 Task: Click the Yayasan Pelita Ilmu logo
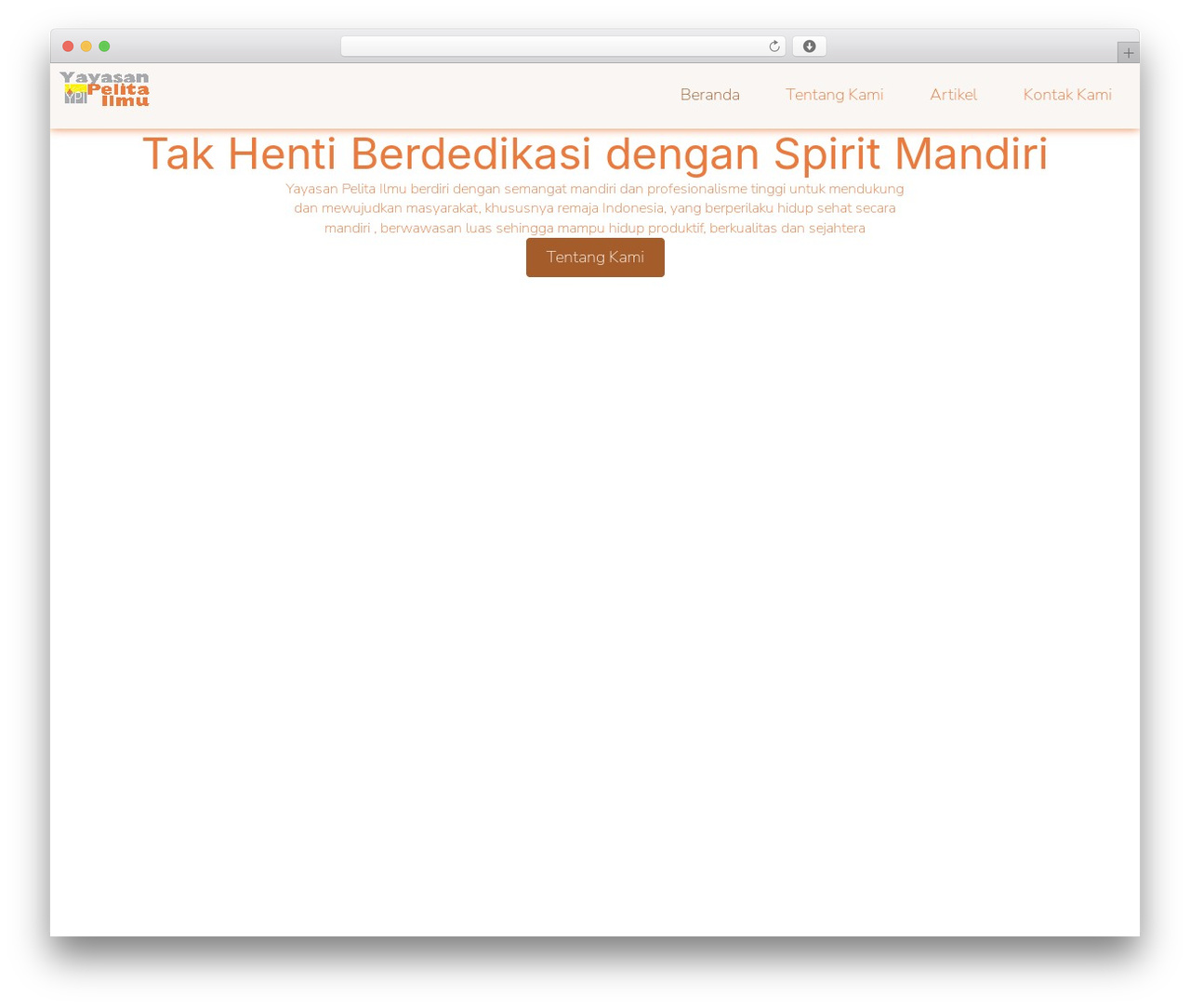(x=104, y=89)
